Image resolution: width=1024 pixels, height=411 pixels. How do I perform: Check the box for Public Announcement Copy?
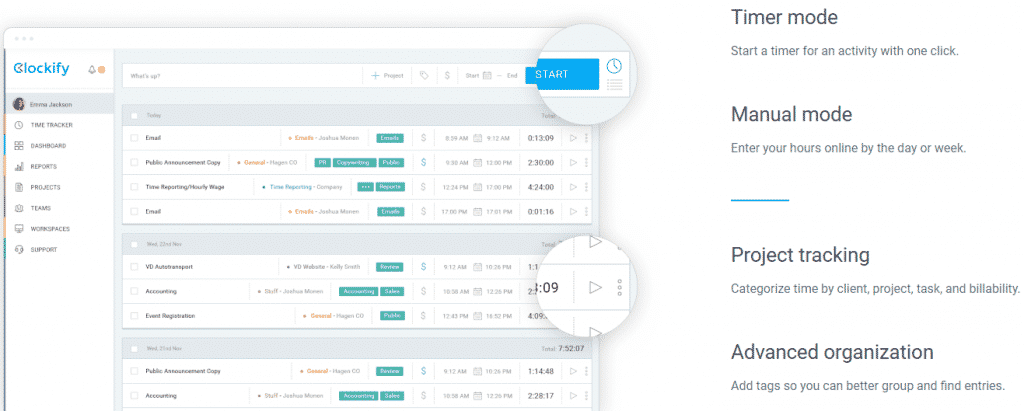click(x=135, y=162)
